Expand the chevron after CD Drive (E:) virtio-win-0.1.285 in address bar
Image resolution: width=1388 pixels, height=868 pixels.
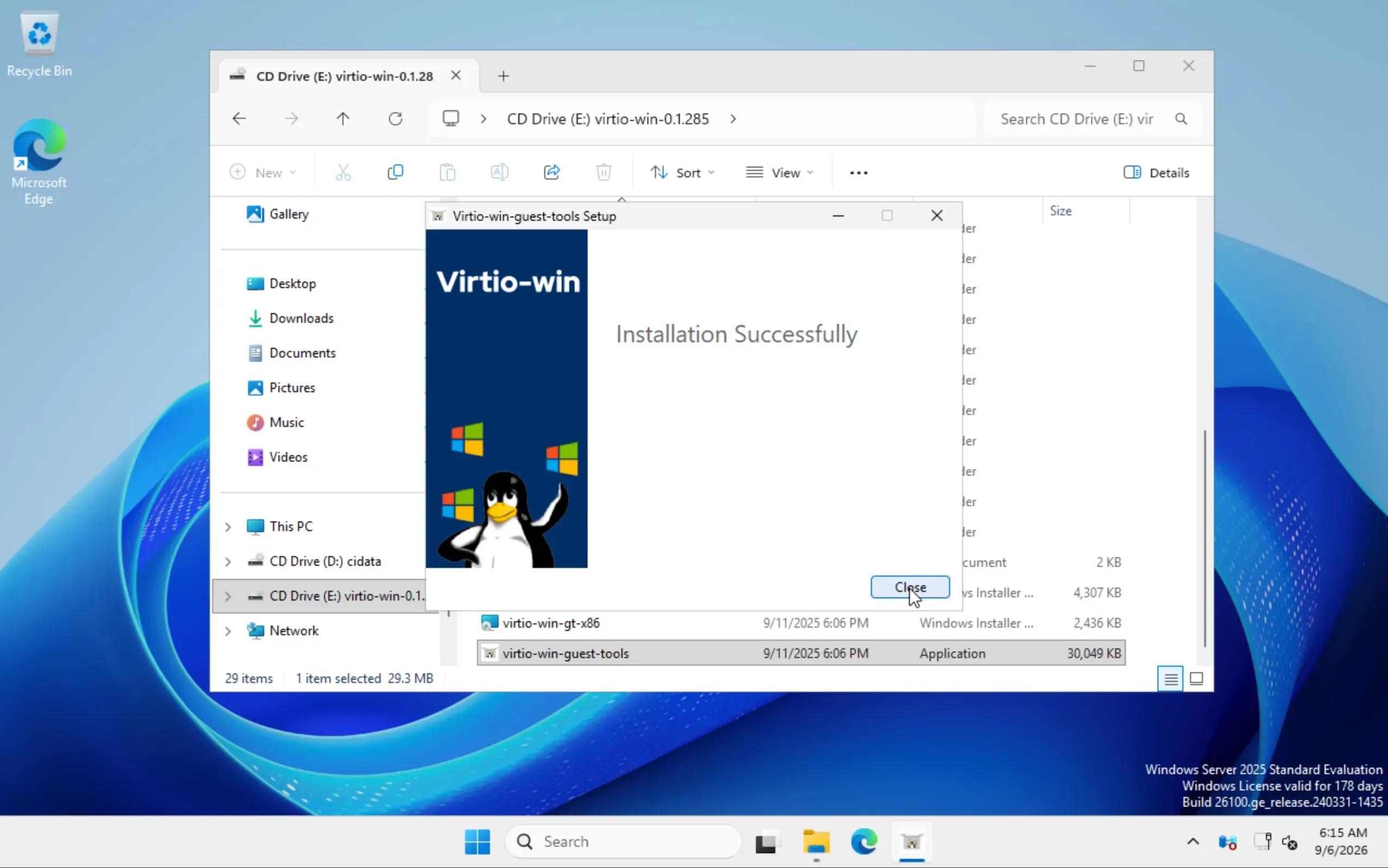click(x=733, y=119)
